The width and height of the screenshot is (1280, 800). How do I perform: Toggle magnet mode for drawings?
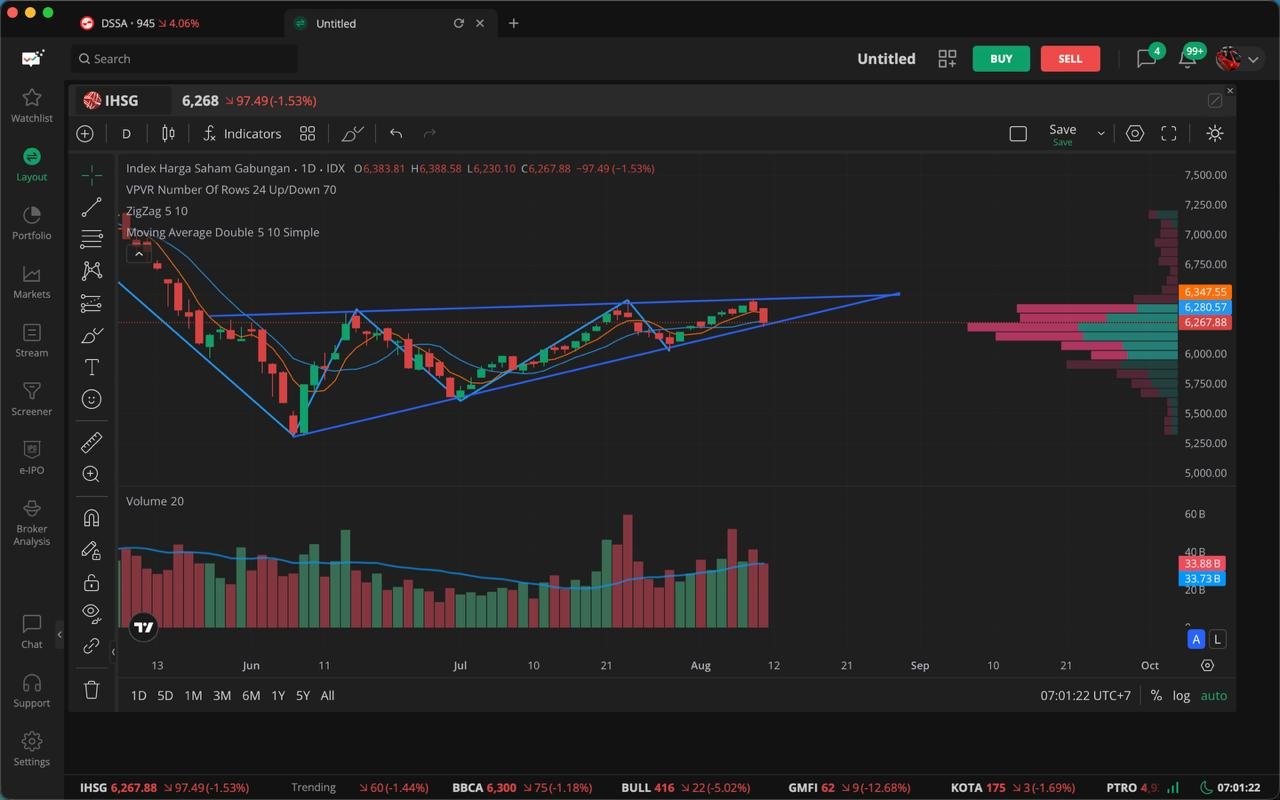click(x=91, y=518)
